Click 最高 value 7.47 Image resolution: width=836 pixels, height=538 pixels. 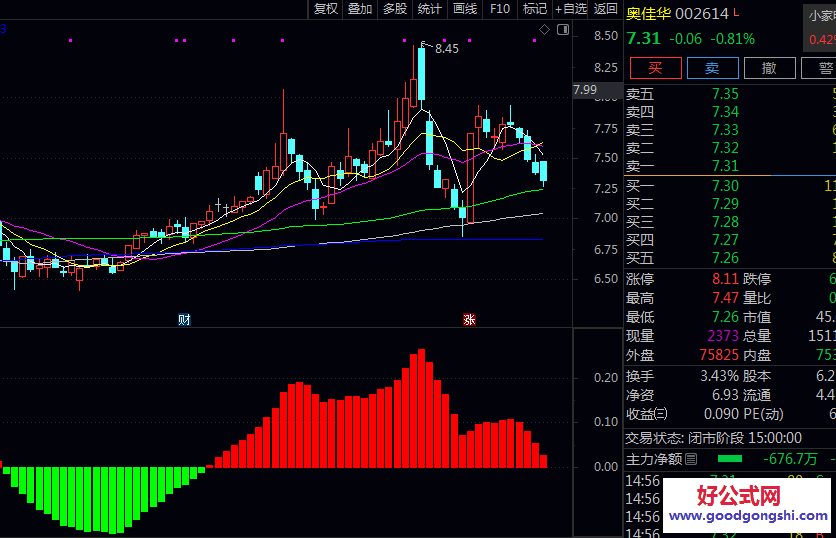725,298
